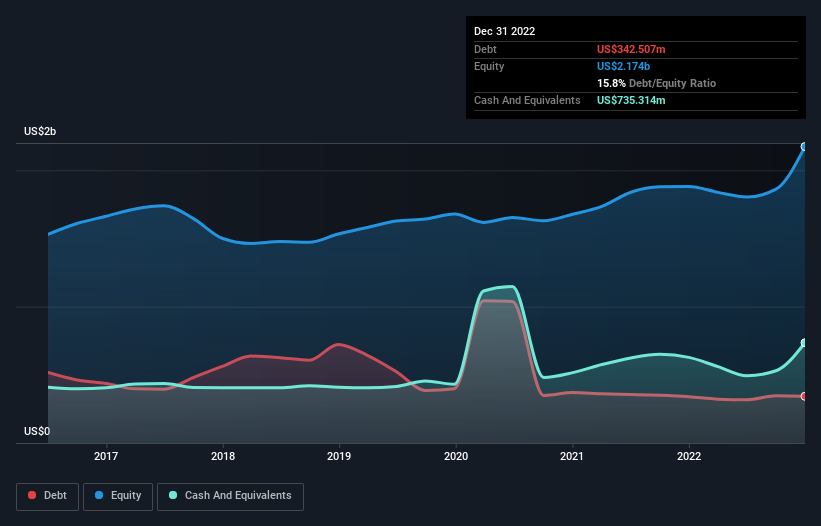This screenshot has width=821, height=526.
Task: Click the blue dot in the Equity legend
Action: [99, 495]
